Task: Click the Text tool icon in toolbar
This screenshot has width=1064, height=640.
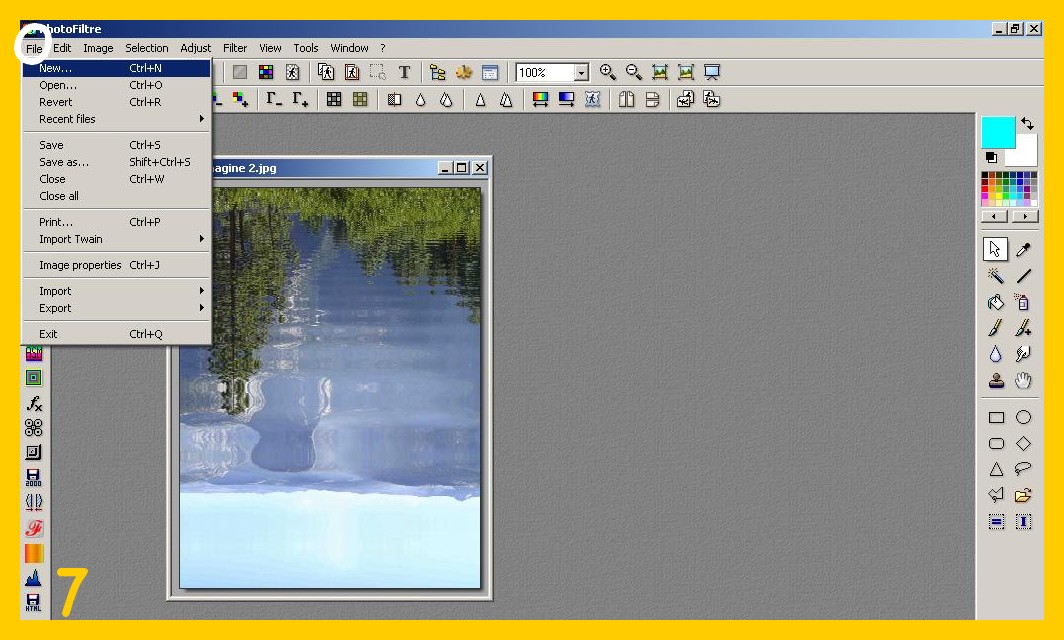Action: pos(404,72)
